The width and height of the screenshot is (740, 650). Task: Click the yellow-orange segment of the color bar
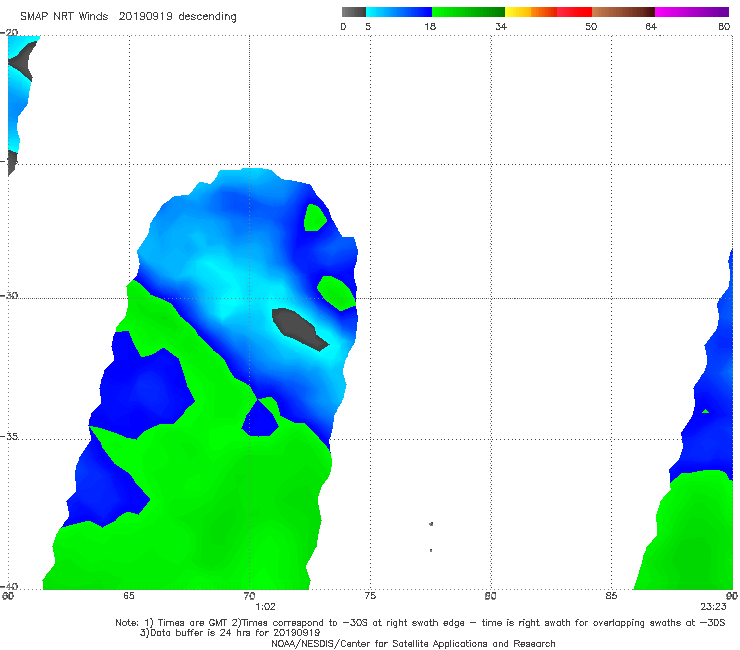(531, 12)
